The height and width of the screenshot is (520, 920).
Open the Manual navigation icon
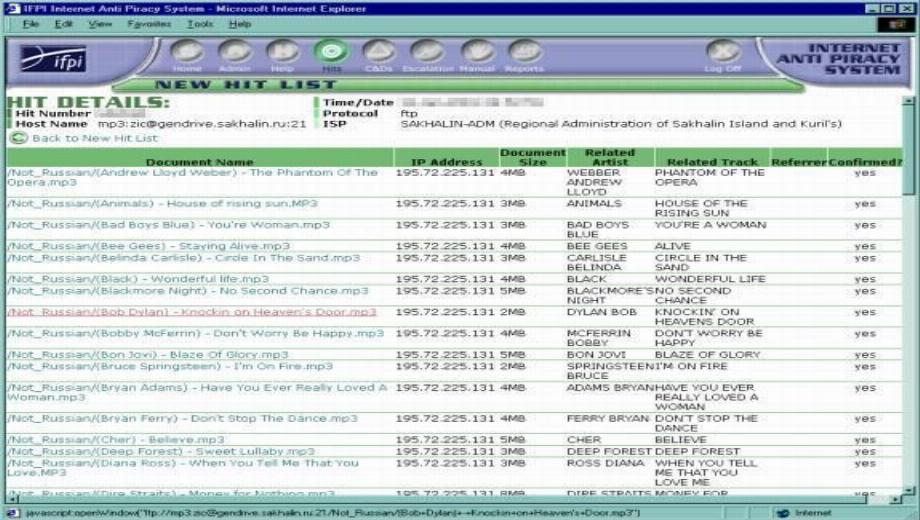pos(477,53)
